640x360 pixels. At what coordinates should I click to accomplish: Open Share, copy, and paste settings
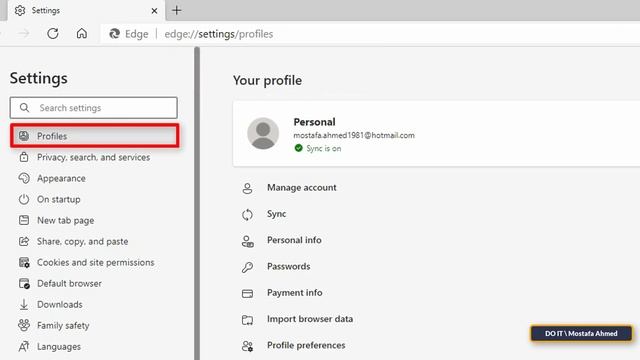coord(82,241)
